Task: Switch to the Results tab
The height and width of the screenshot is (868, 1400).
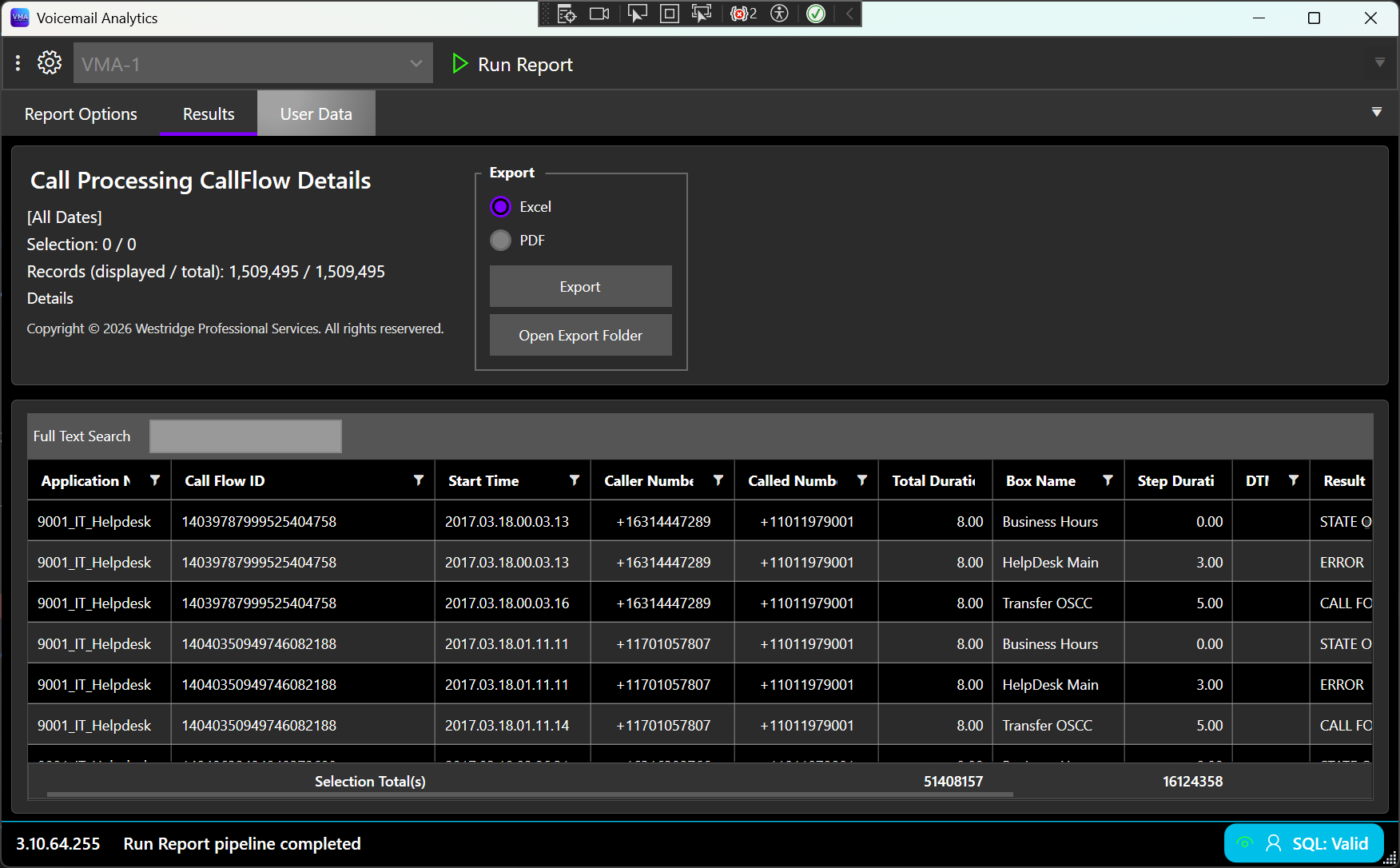Action: [x=209, y=113]
